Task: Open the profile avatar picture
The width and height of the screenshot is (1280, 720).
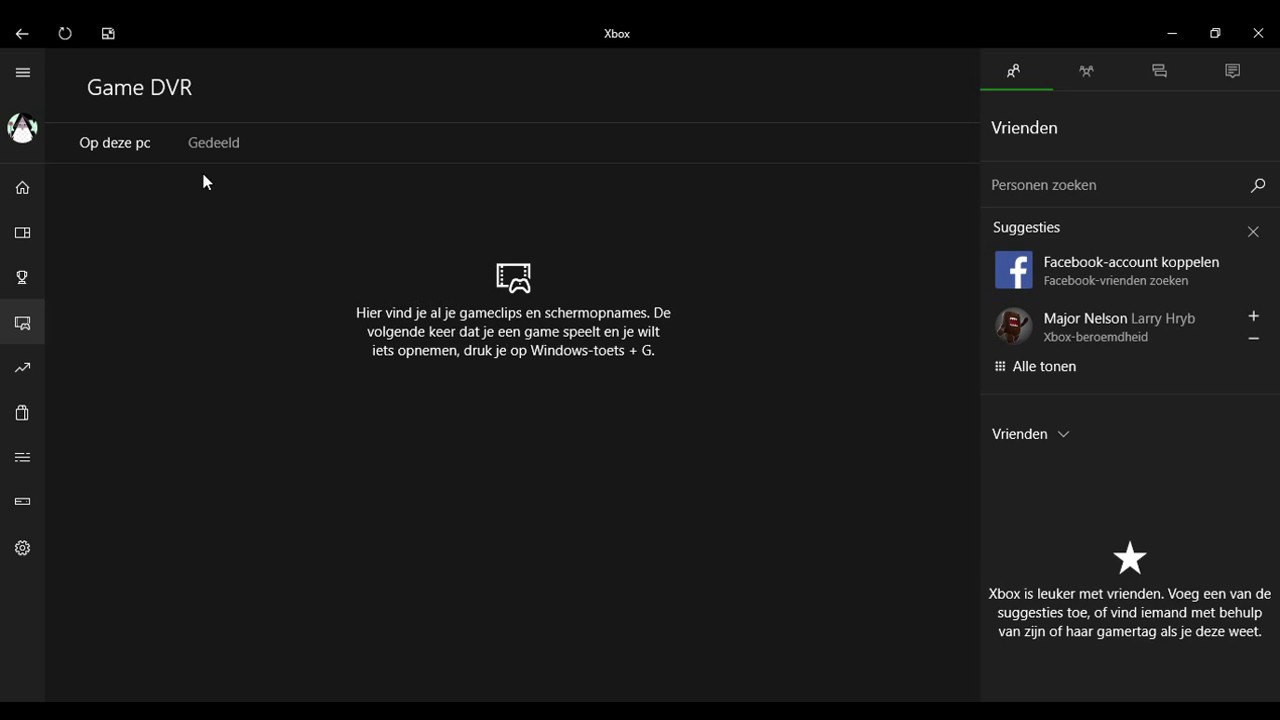Action: tap(22, 128)
